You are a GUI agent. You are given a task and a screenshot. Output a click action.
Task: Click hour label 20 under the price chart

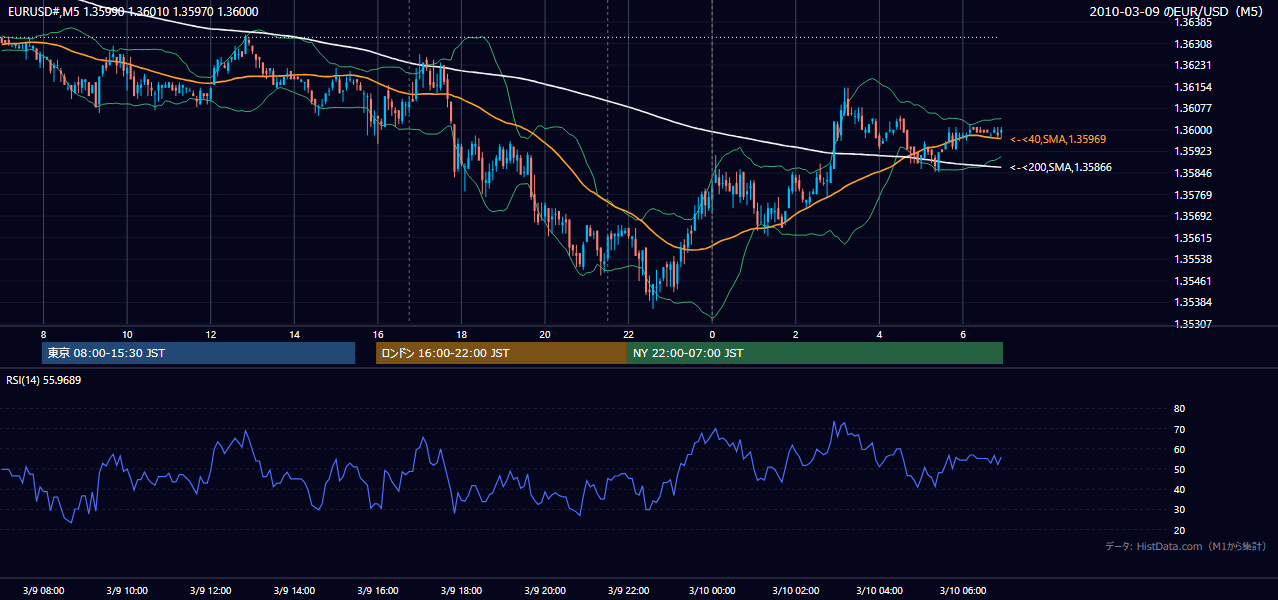click(x=545, y=334)
